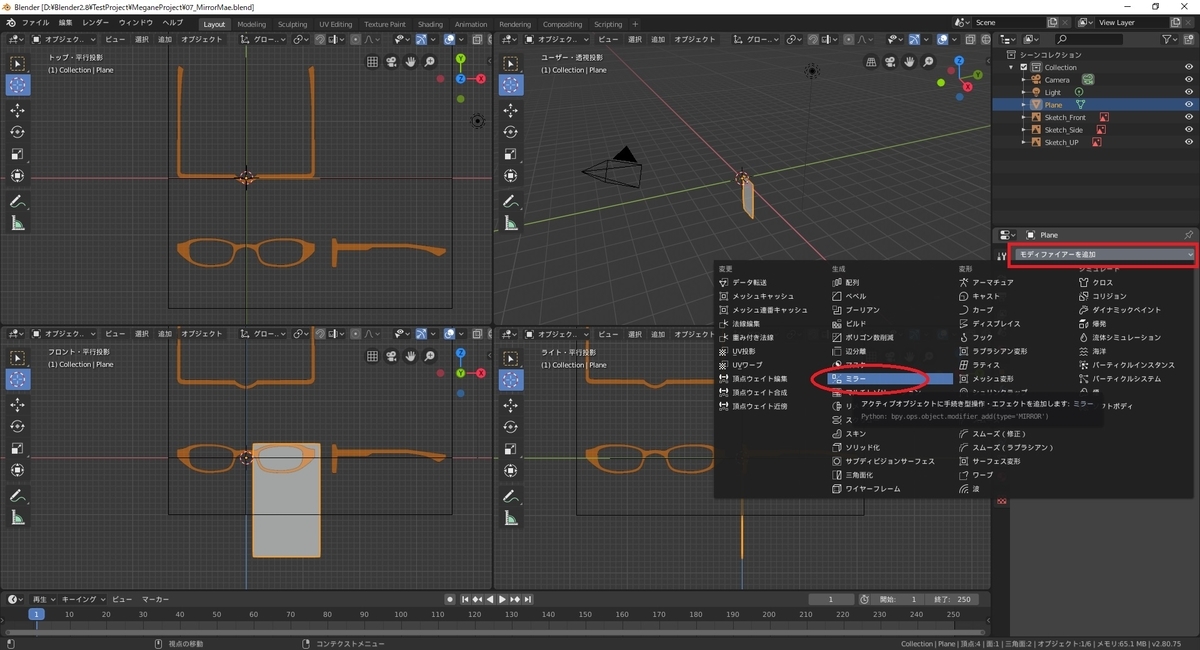Toggle visibility of the Camera object

[x=1189, y=80]
